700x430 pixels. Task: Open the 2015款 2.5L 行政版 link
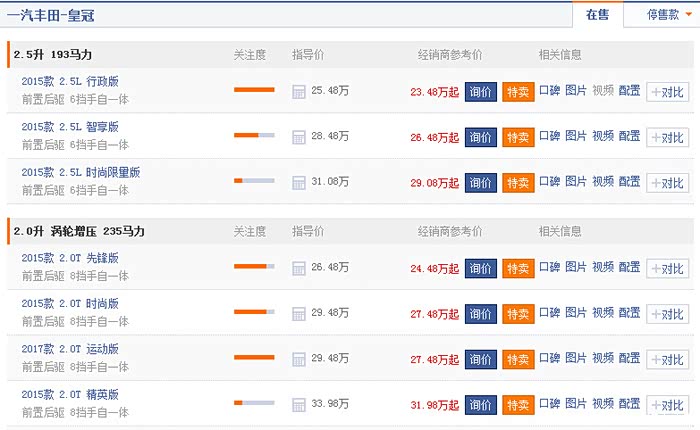tap(70, 81)
